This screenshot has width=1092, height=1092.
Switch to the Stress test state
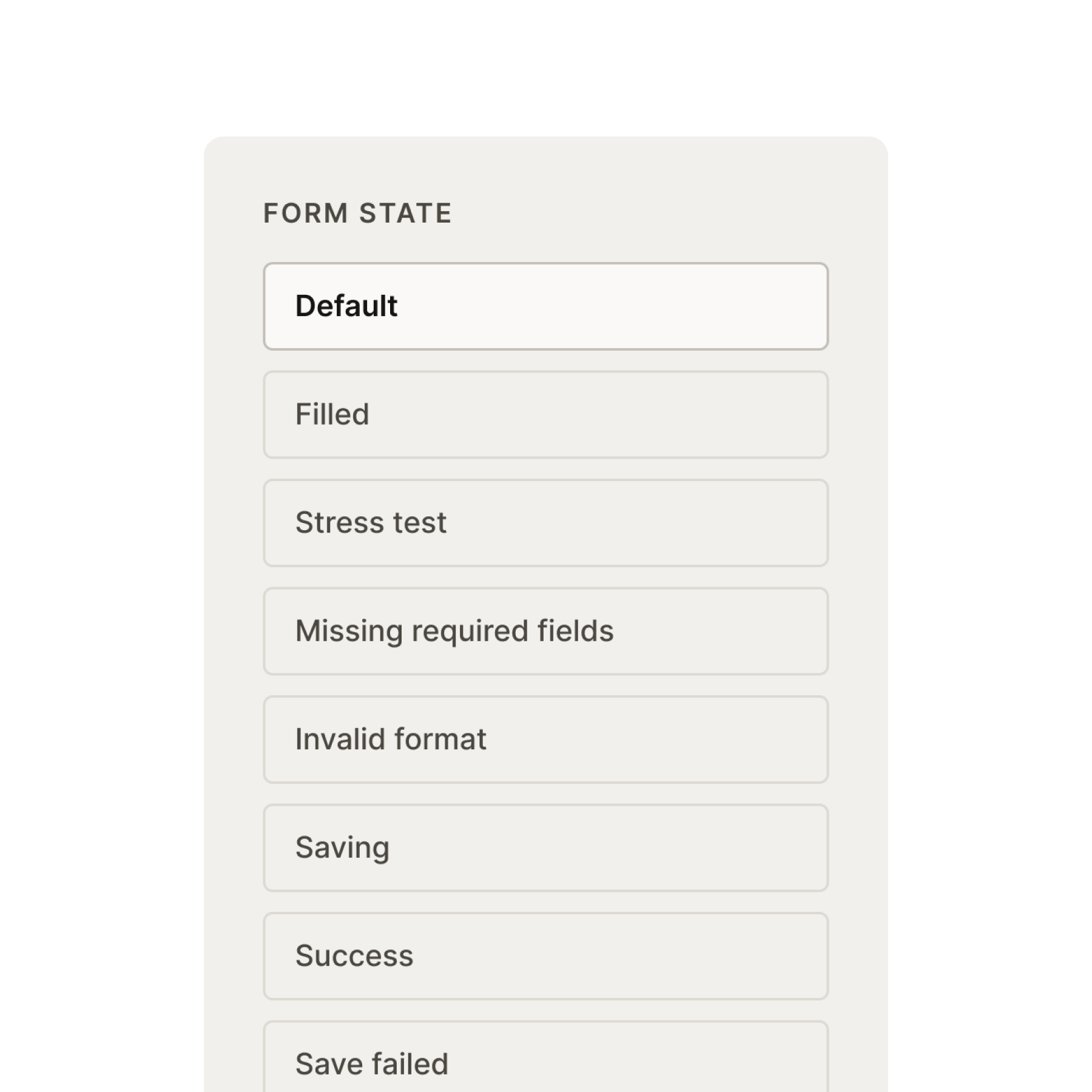tap(545, 523)
